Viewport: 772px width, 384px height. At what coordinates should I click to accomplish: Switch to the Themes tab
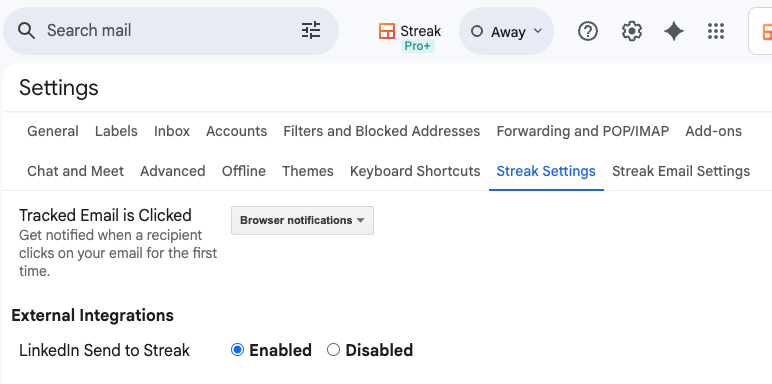pos(308,171)
